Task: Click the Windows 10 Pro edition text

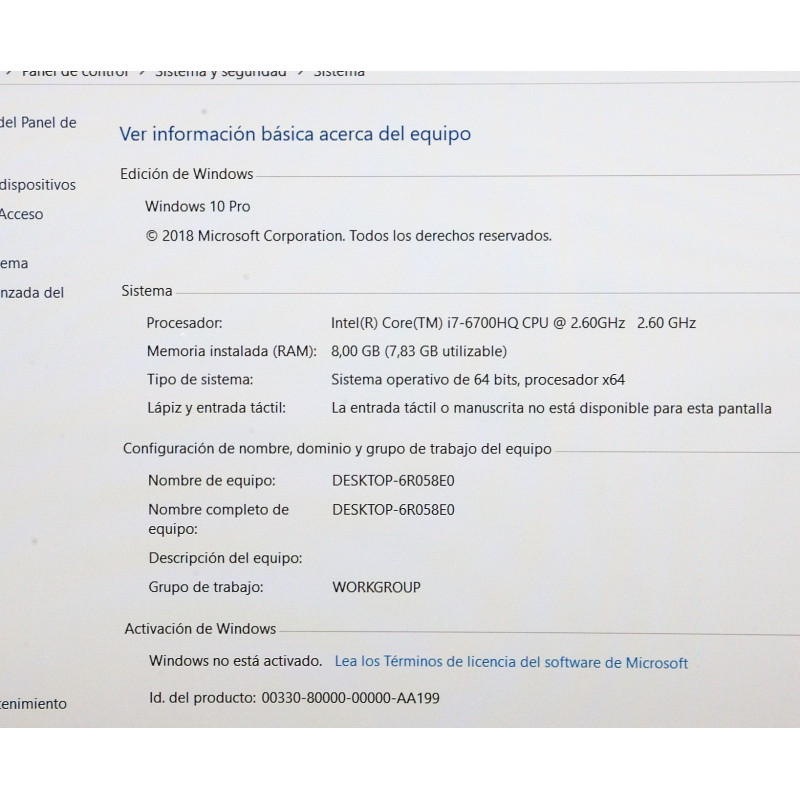Action: click(198, 207)
